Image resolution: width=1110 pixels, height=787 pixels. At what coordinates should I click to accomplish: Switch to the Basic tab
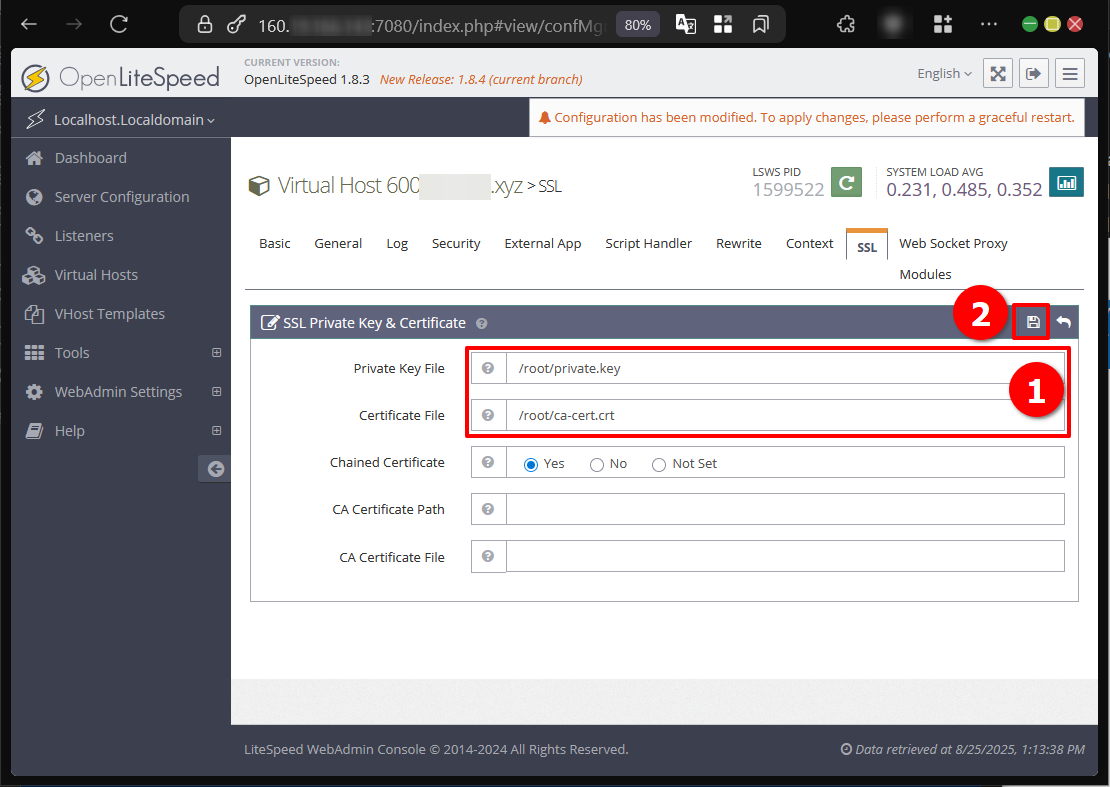pyautogui.click(x=275, y=243)
